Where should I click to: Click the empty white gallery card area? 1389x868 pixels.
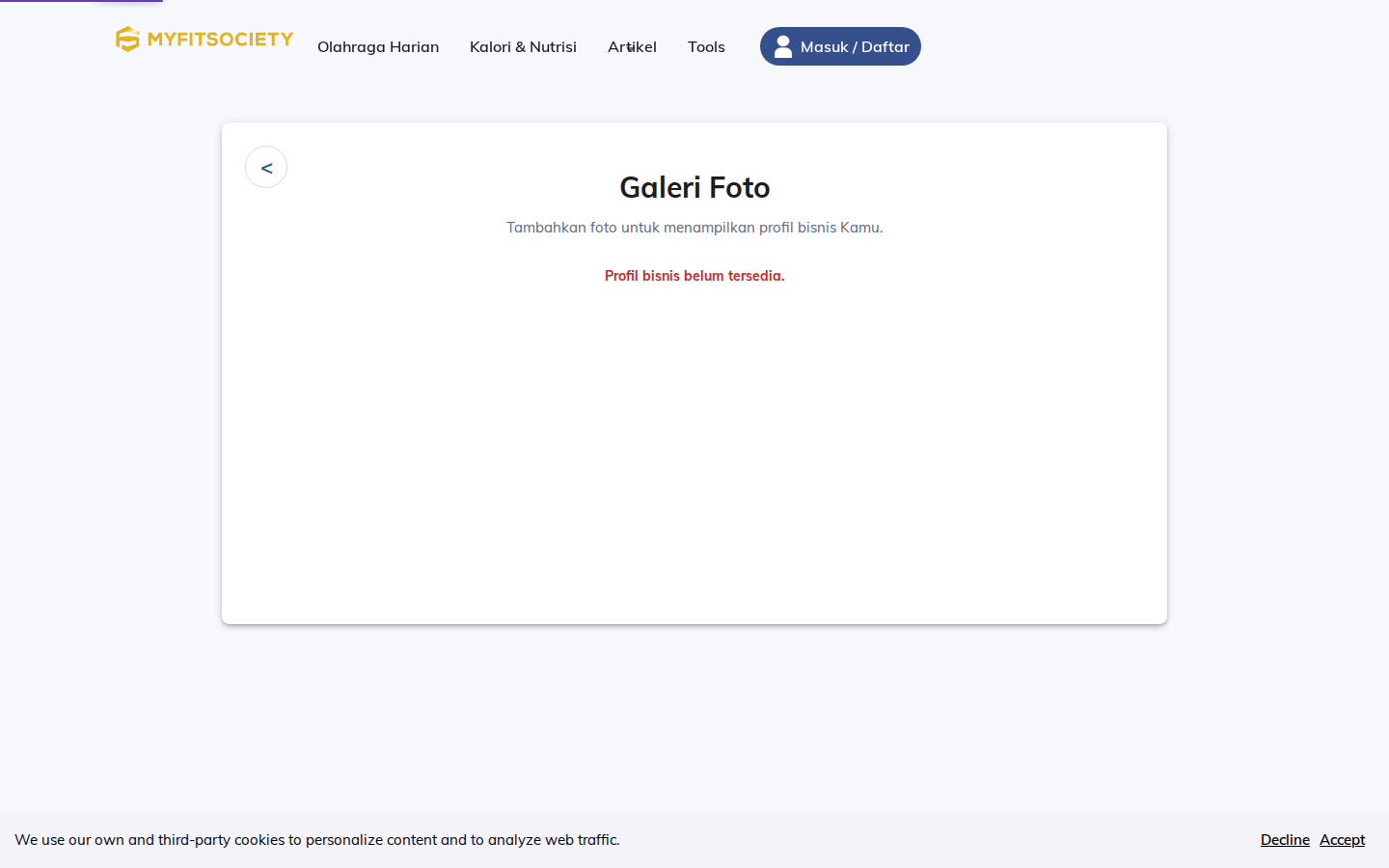(694, 453)
